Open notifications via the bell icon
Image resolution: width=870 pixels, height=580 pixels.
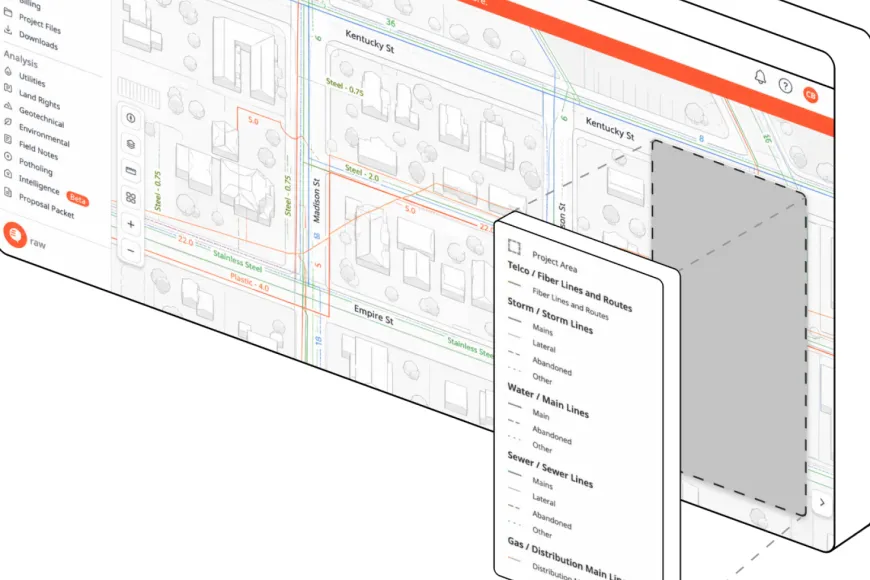pyautogui.click(x=760, y=77)
